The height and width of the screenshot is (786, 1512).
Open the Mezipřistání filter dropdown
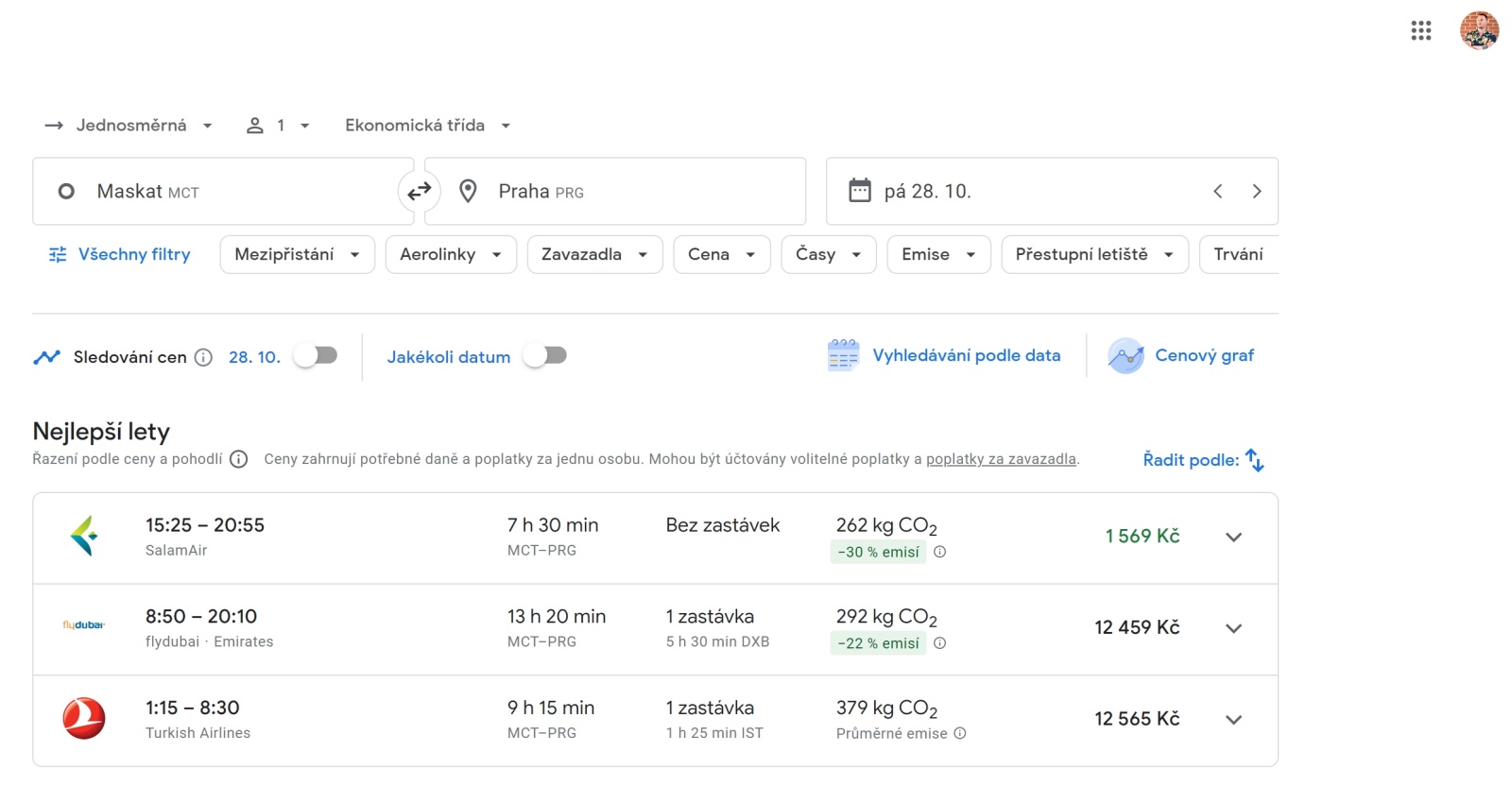pos(298,254)
